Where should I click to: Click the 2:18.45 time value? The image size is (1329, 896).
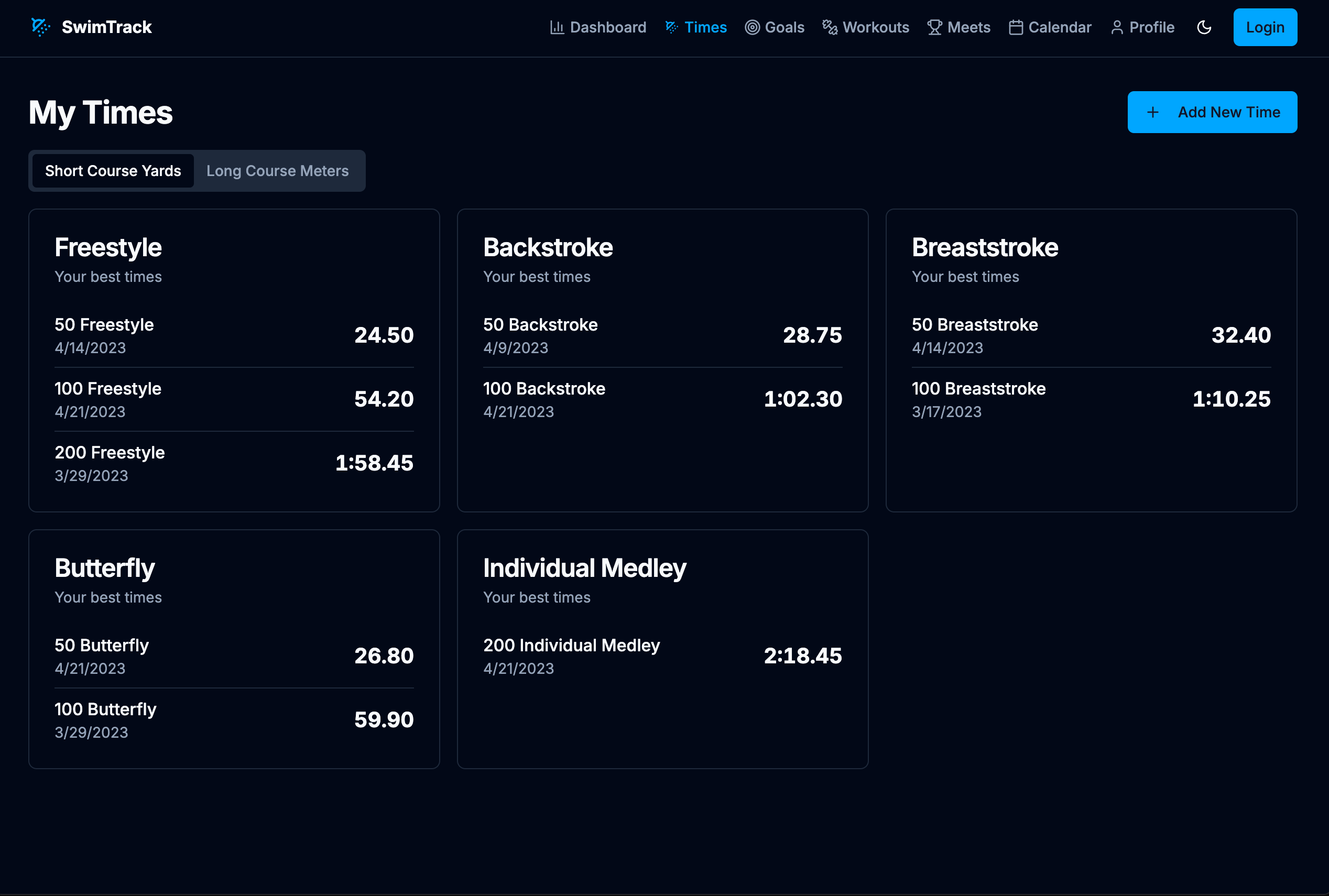tap(803, 656)
